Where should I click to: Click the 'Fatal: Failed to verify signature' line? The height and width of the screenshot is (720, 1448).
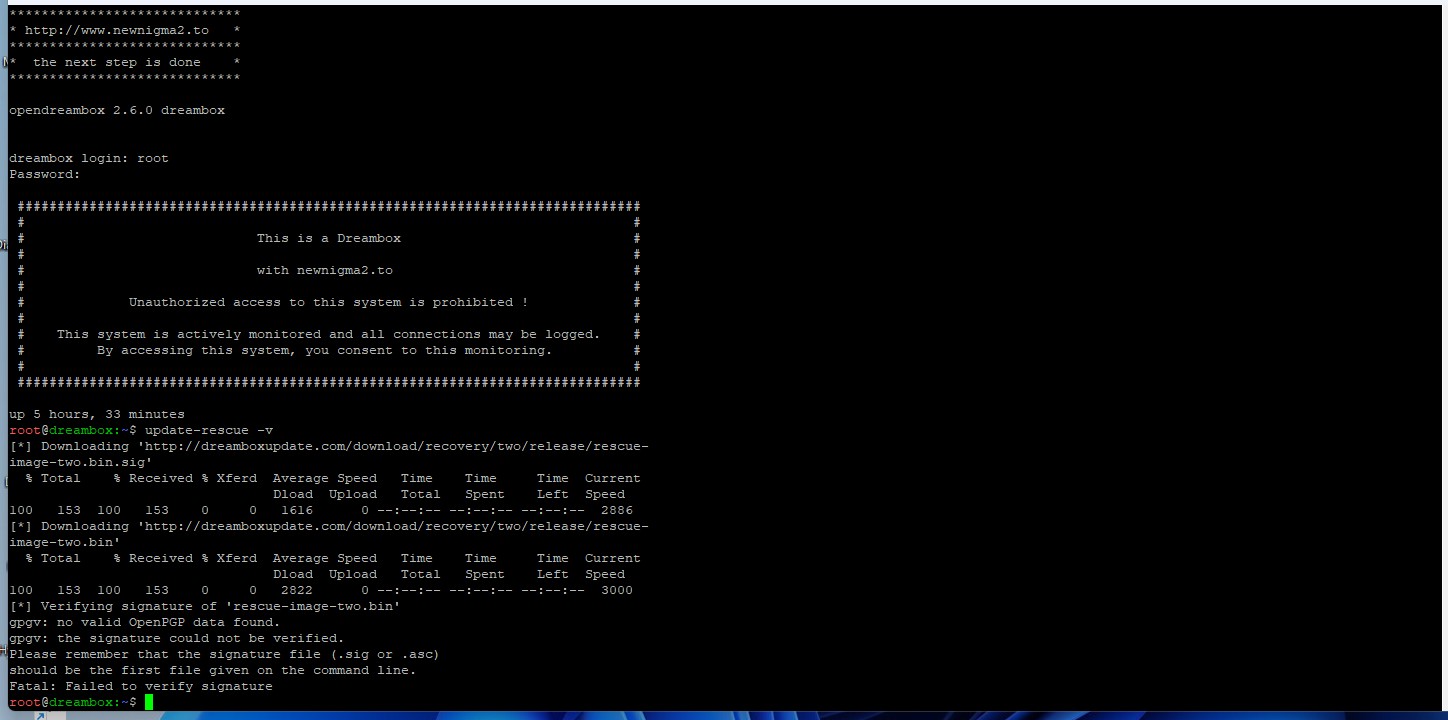[x=141, y=686]
